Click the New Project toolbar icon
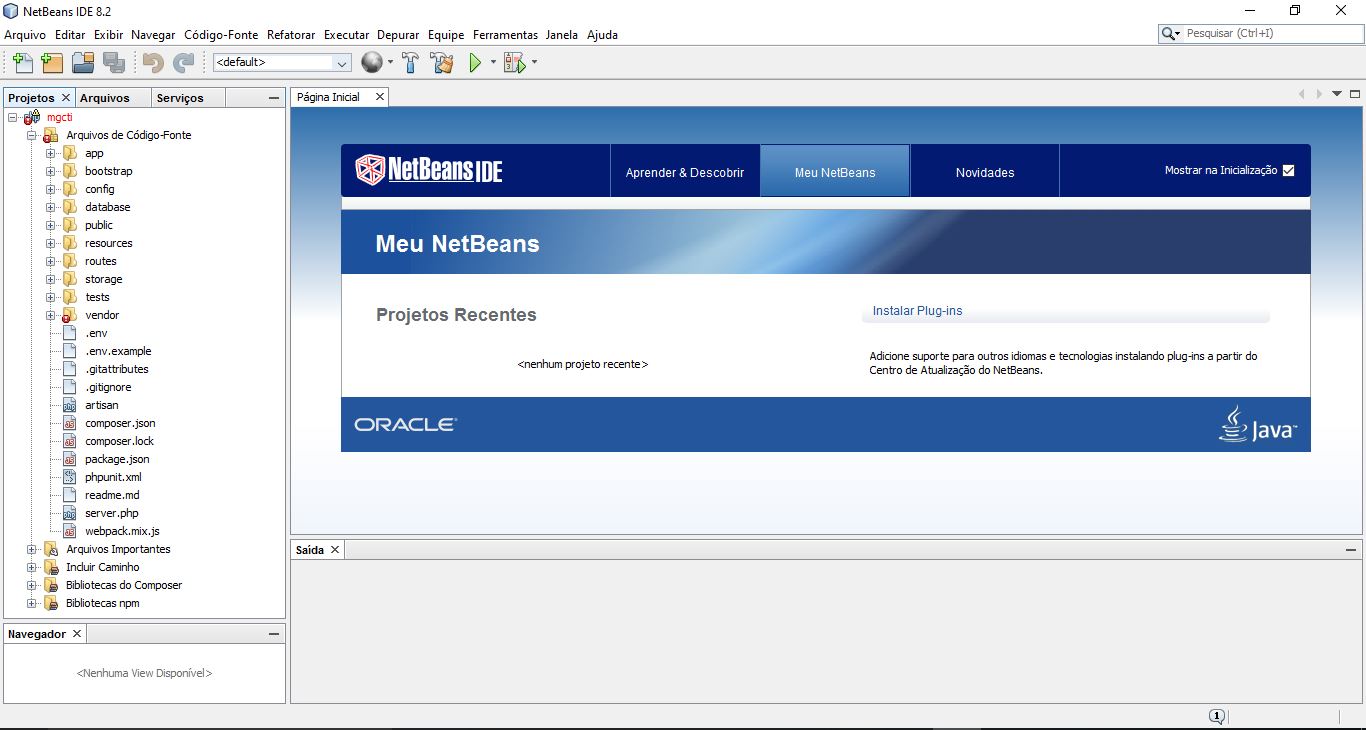 [52, 62]
